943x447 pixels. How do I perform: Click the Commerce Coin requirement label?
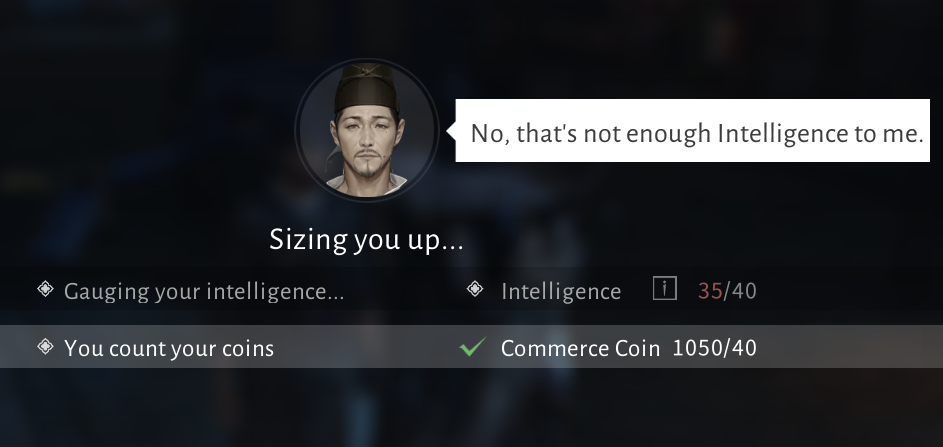click(x=580, y=348)
